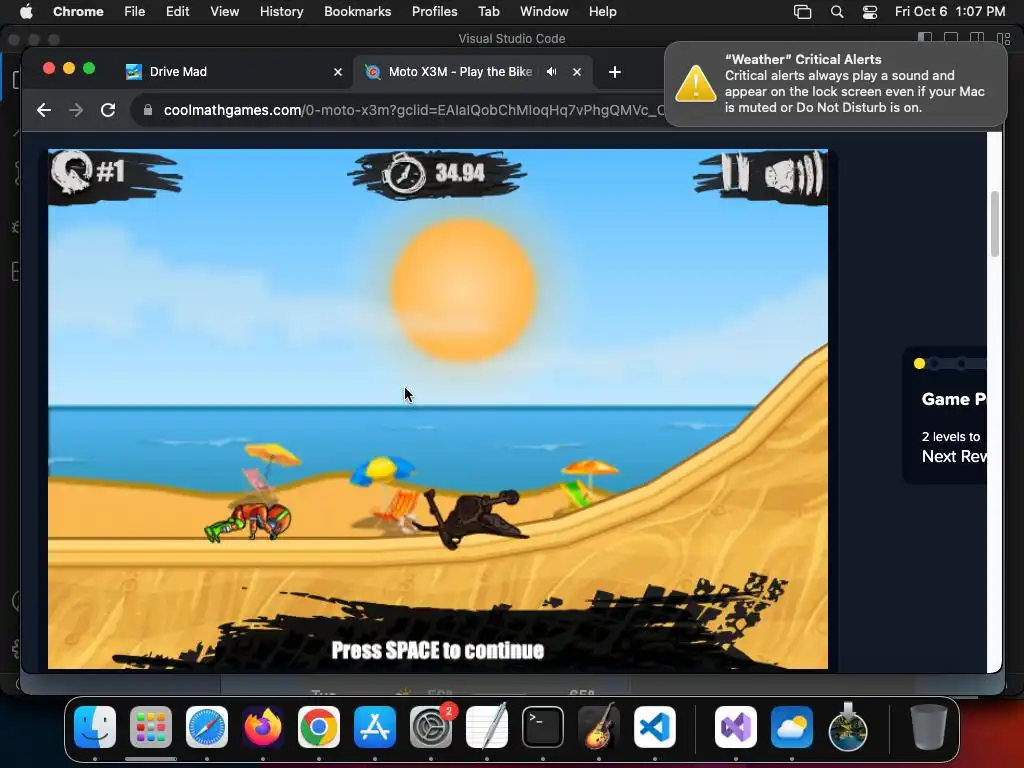Open Launchpad from the Dock
Screen dimensions: 1024x768
pos(151,727)
